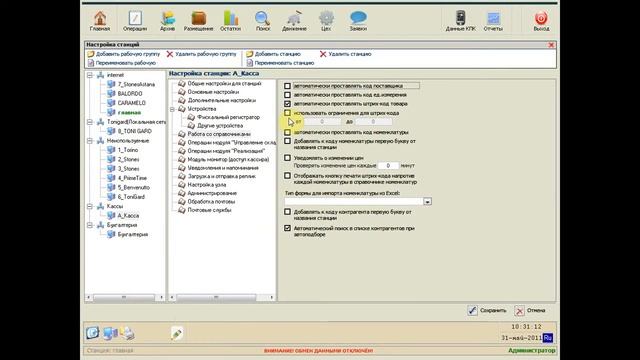Check Добавлять к коду номенклатуры первую букву
Image resolution: width=640 pixels, height=360 pixels.
287,141
